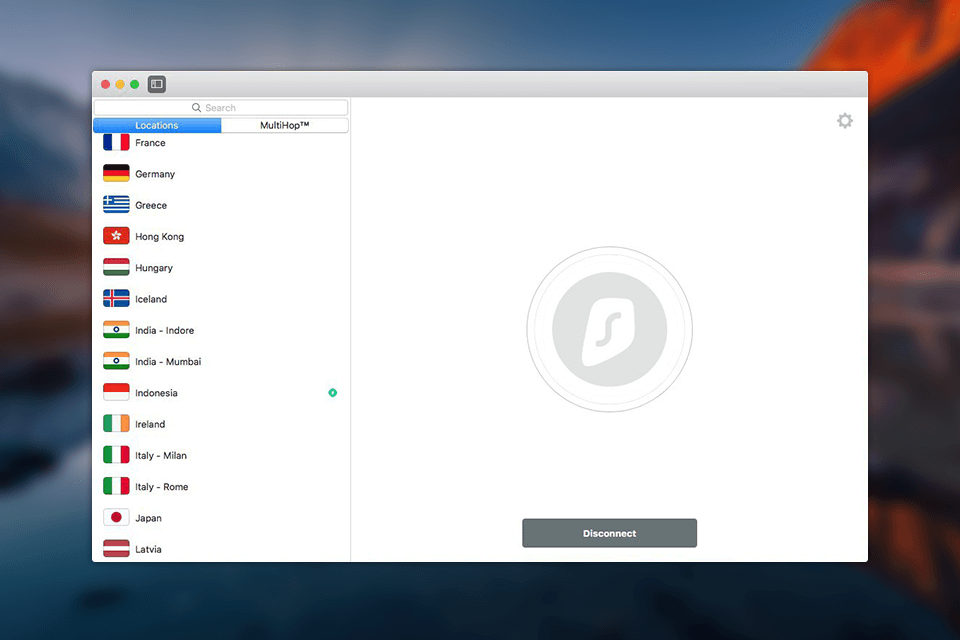Select Italy - Rome location
Screen dimensions: 960x640
(x=221, y=486)
